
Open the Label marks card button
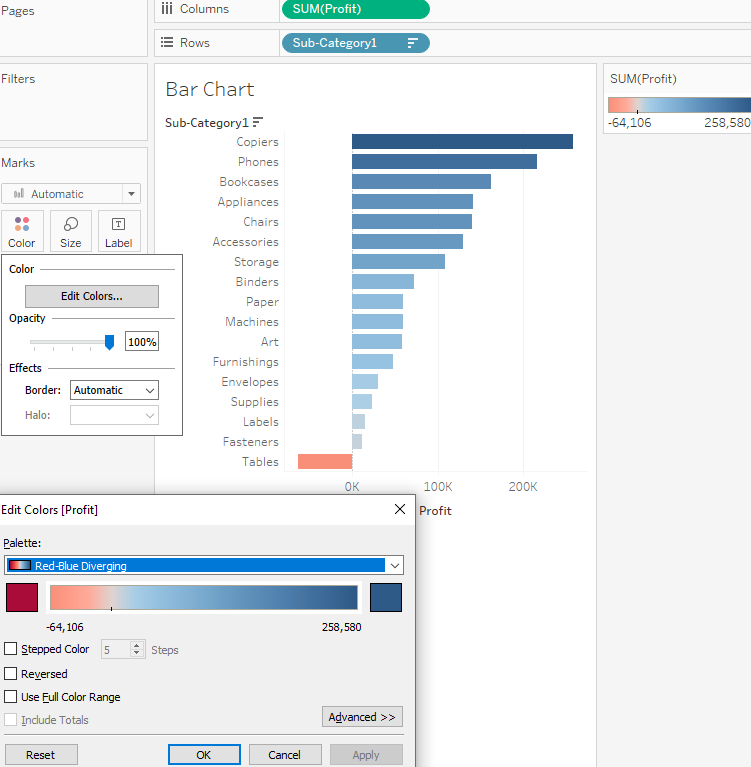pyautogui.click(x=118, y=231)
